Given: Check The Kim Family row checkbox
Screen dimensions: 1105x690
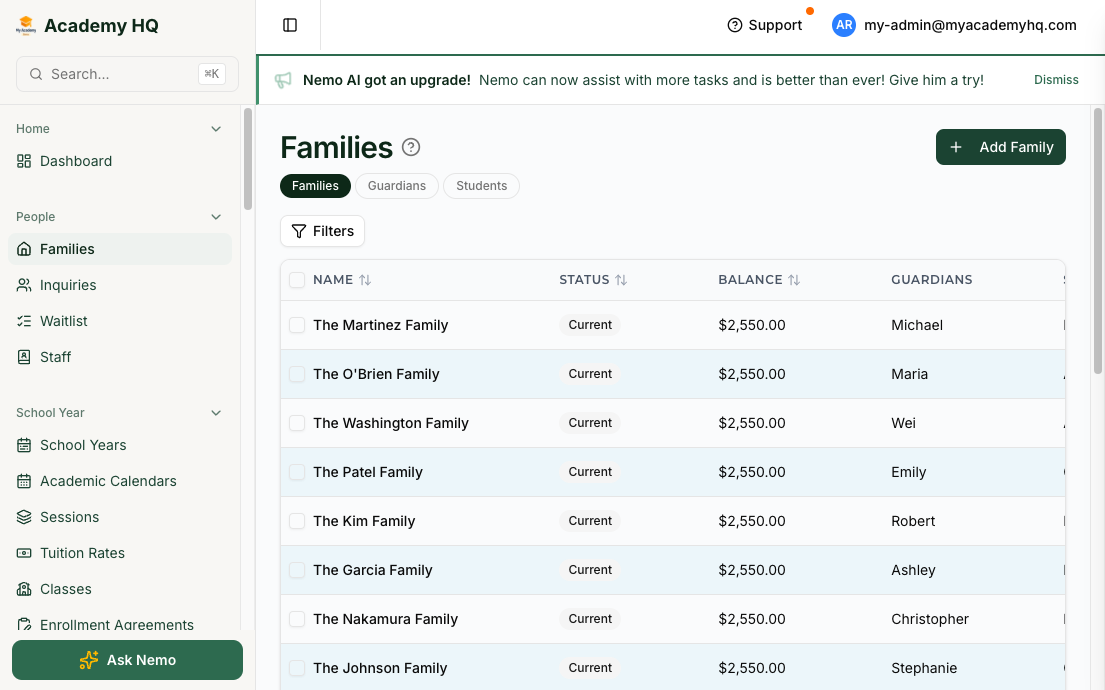Looking at the screenshot, I should tap(297, 521).
